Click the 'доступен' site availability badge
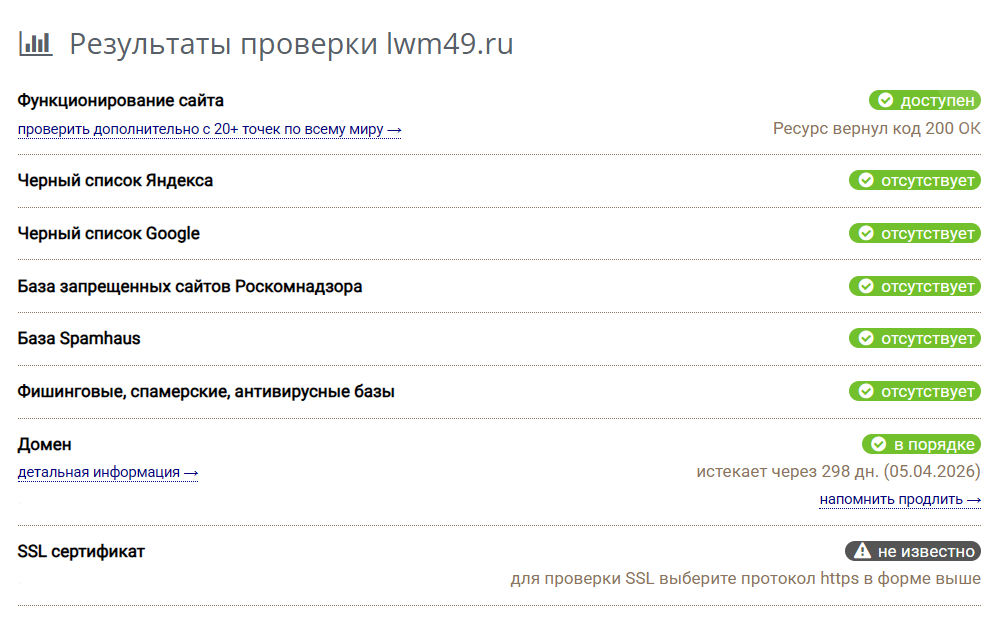The width and height of the screenshot is (993, 617). coord(925,100)
